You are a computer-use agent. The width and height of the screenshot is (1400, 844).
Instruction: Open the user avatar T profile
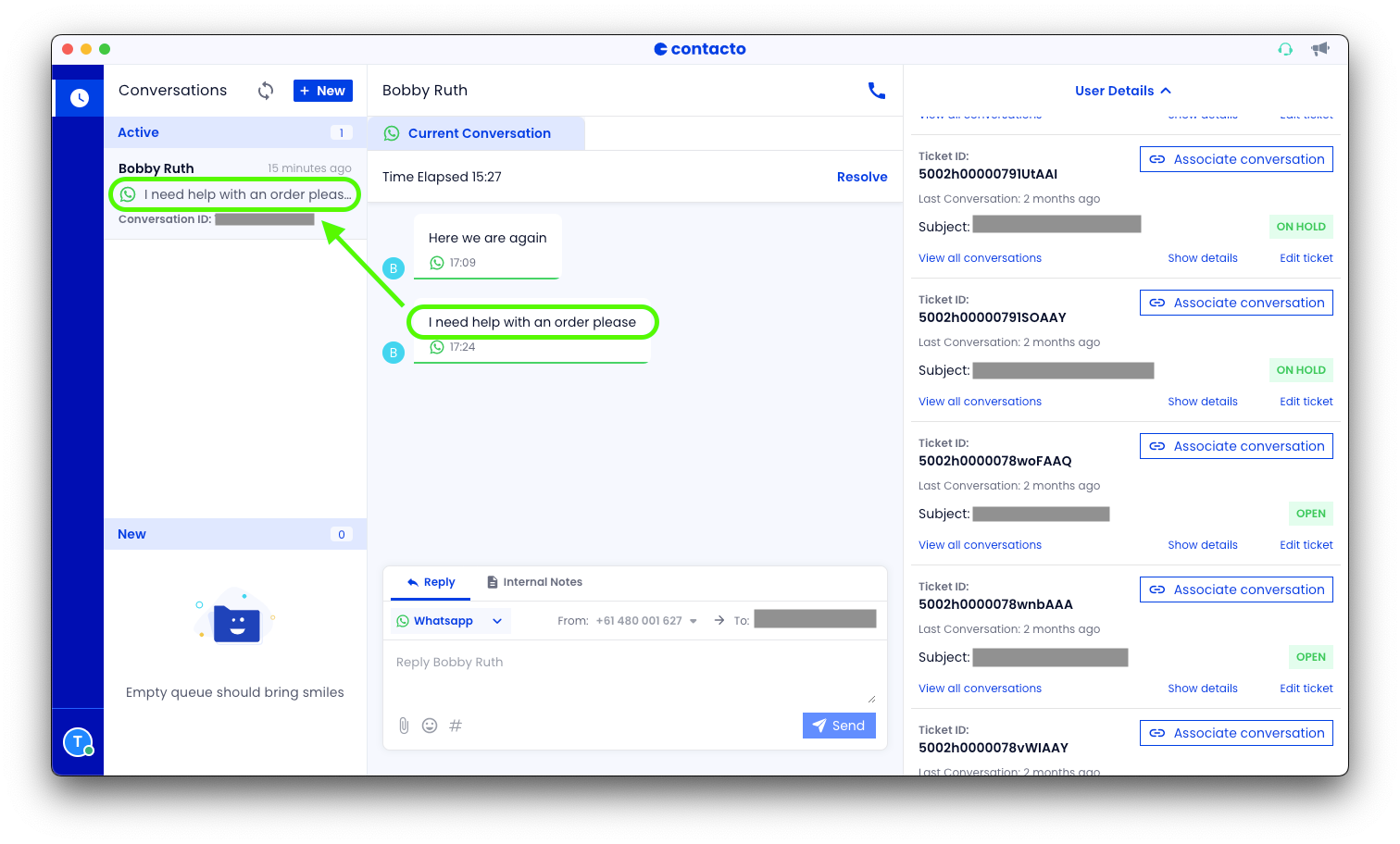(78, 741)
